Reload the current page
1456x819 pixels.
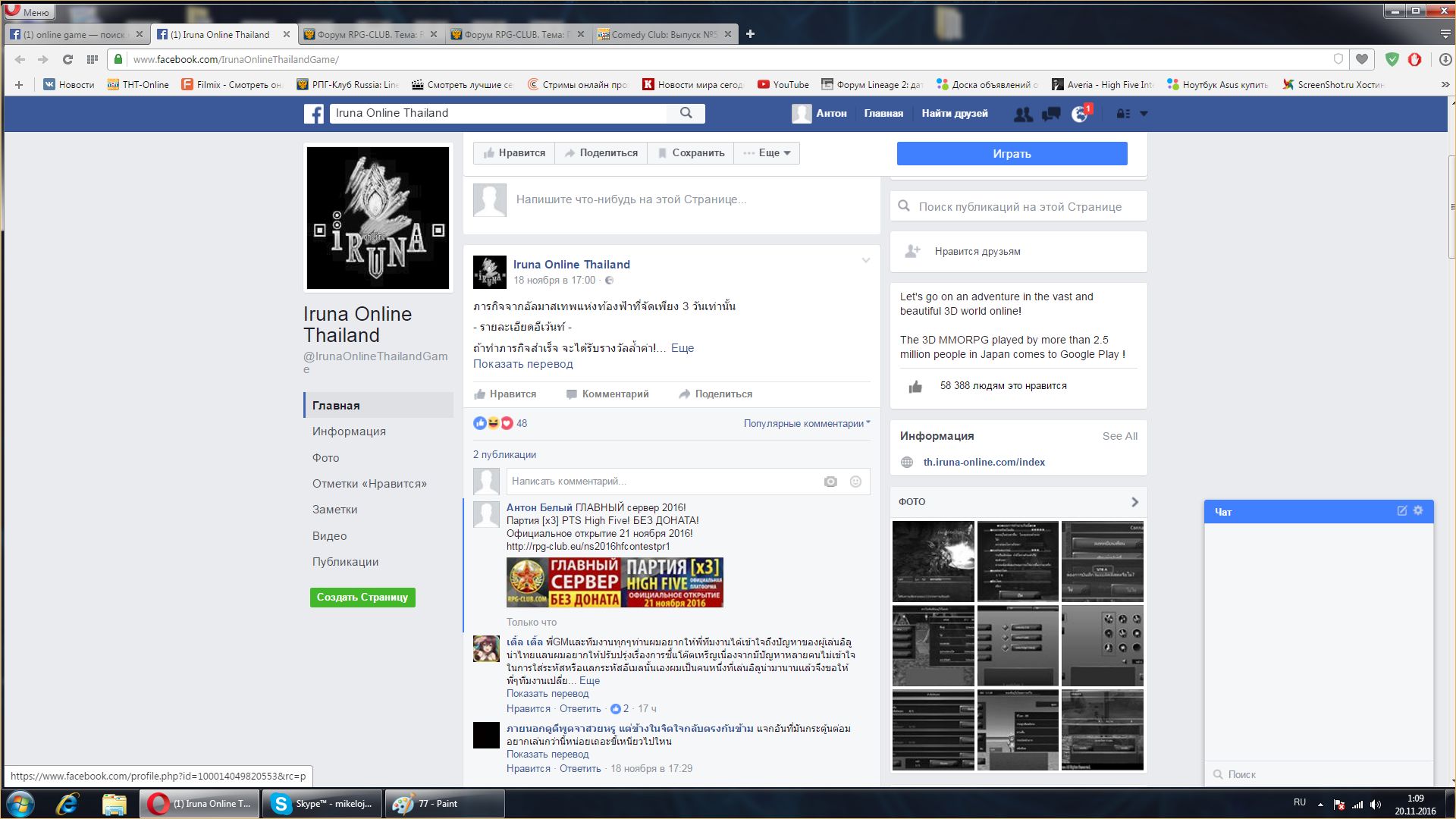(67, 59)
